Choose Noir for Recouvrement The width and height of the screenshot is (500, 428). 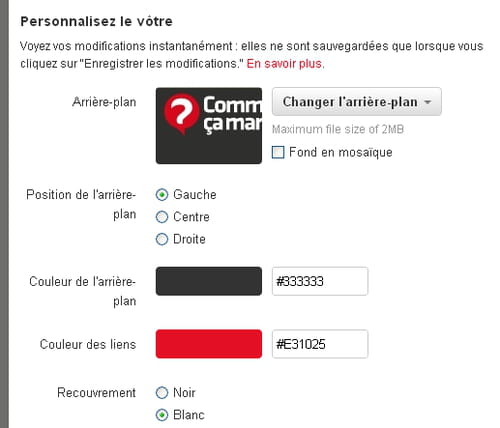click(162, 393)
